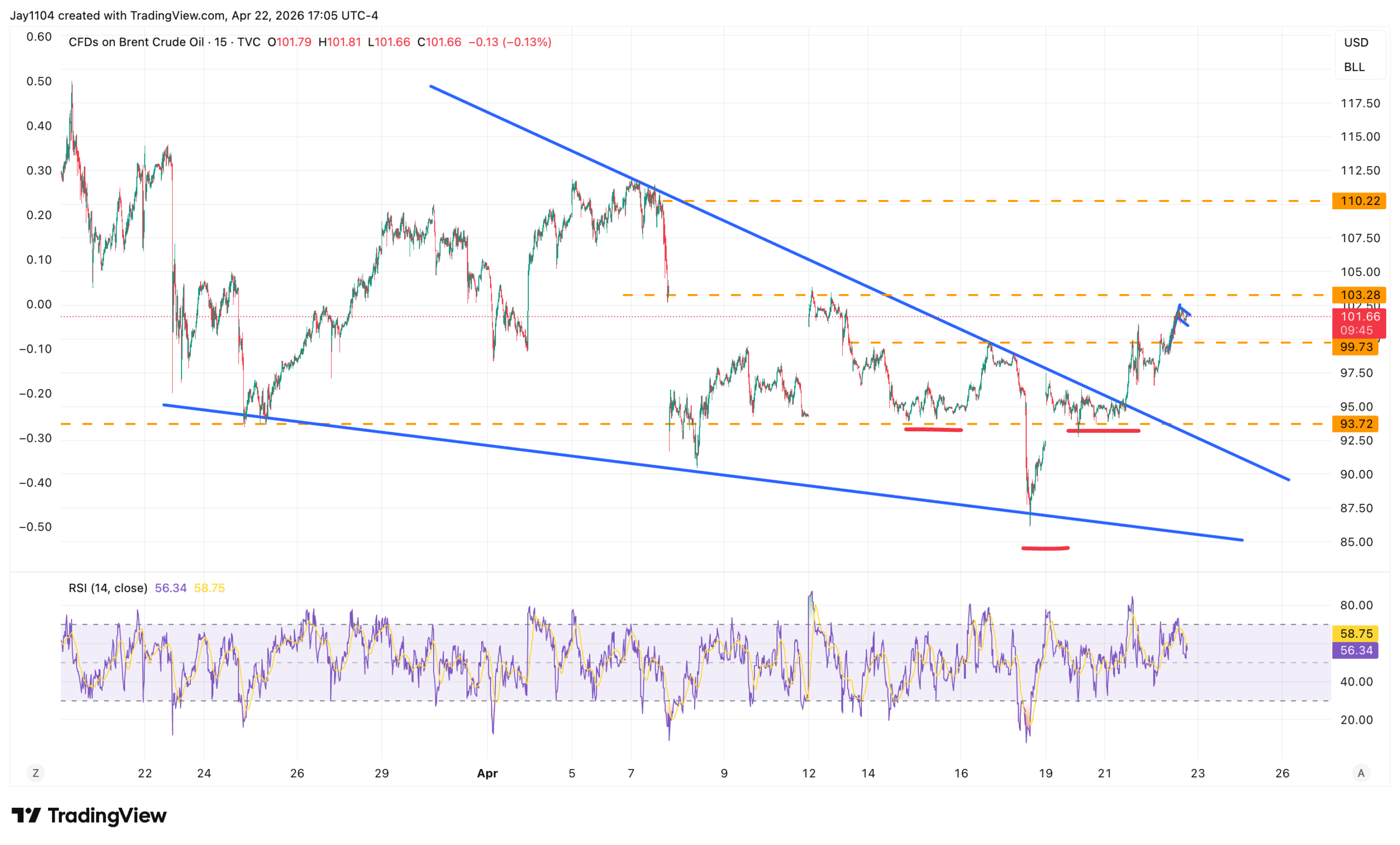The image size is (1400, 845).
Task: Click the Z timezone icon
Action: pos(36,773)
